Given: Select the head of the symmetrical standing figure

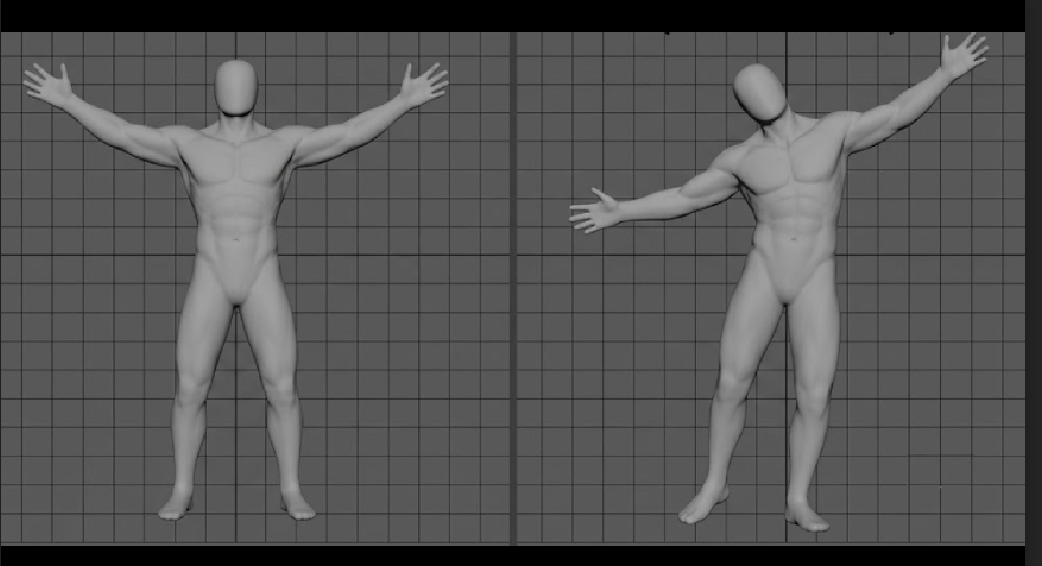Looking at the screenshot, I should [x=237, y=88].
